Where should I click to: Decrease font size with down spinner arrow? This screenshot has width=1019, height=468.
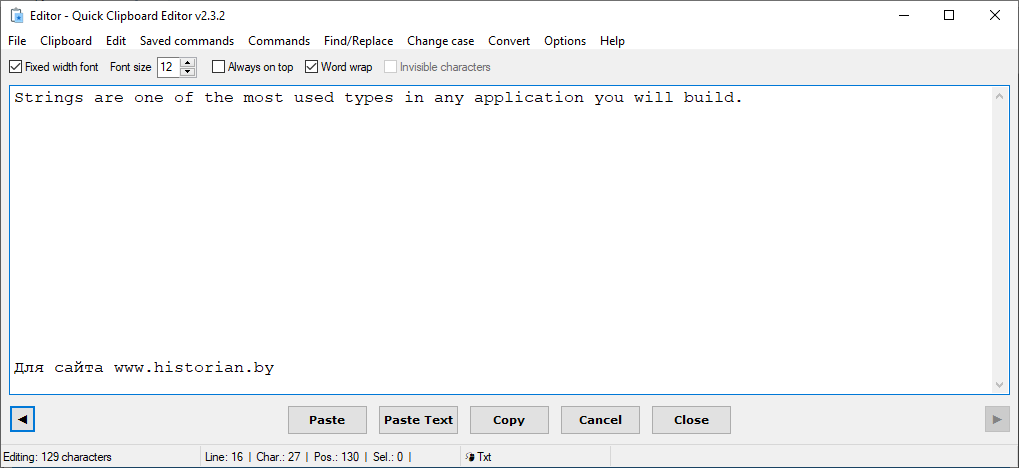click(187, 72)
